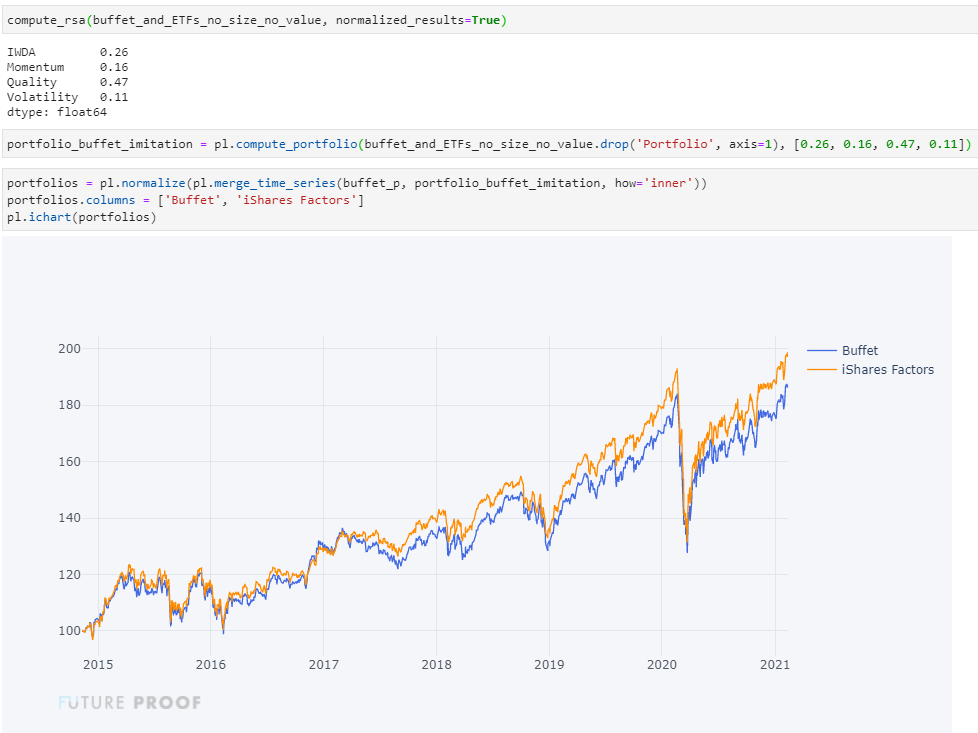
Task: Click the dtype: float64 output text
Action: coord(56,113)
